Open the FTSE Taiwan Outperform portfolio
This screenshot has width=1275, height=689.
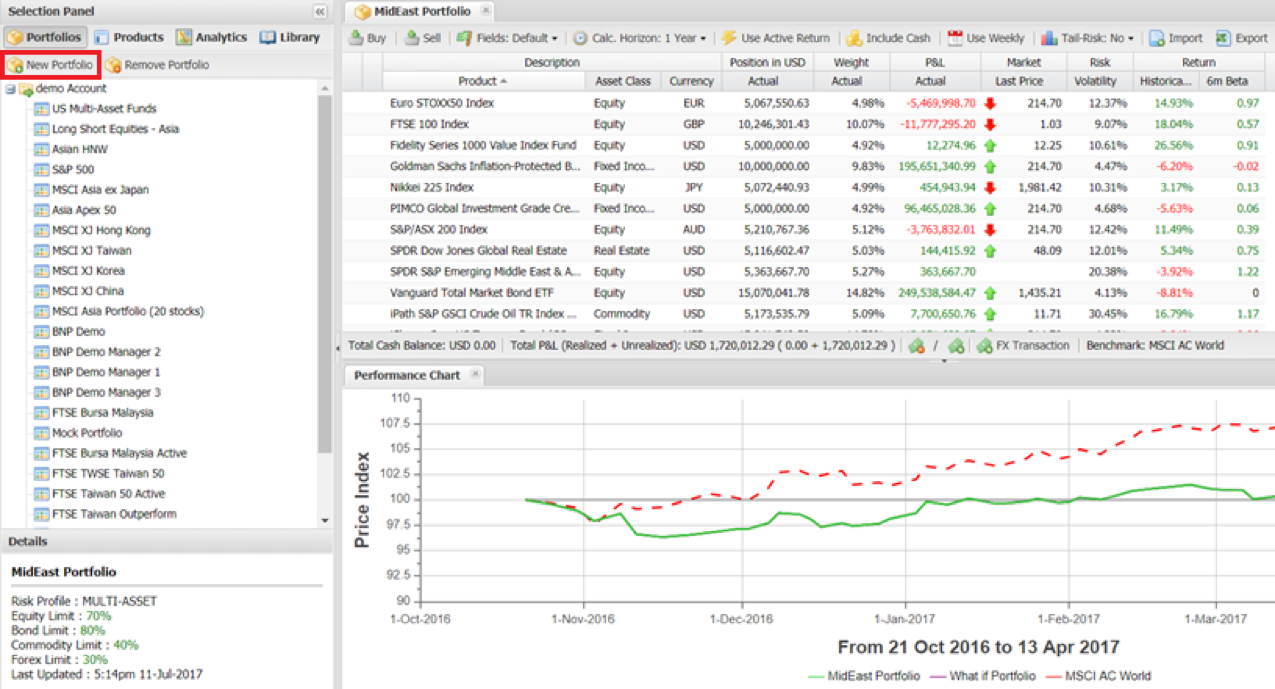pos(114,514)
